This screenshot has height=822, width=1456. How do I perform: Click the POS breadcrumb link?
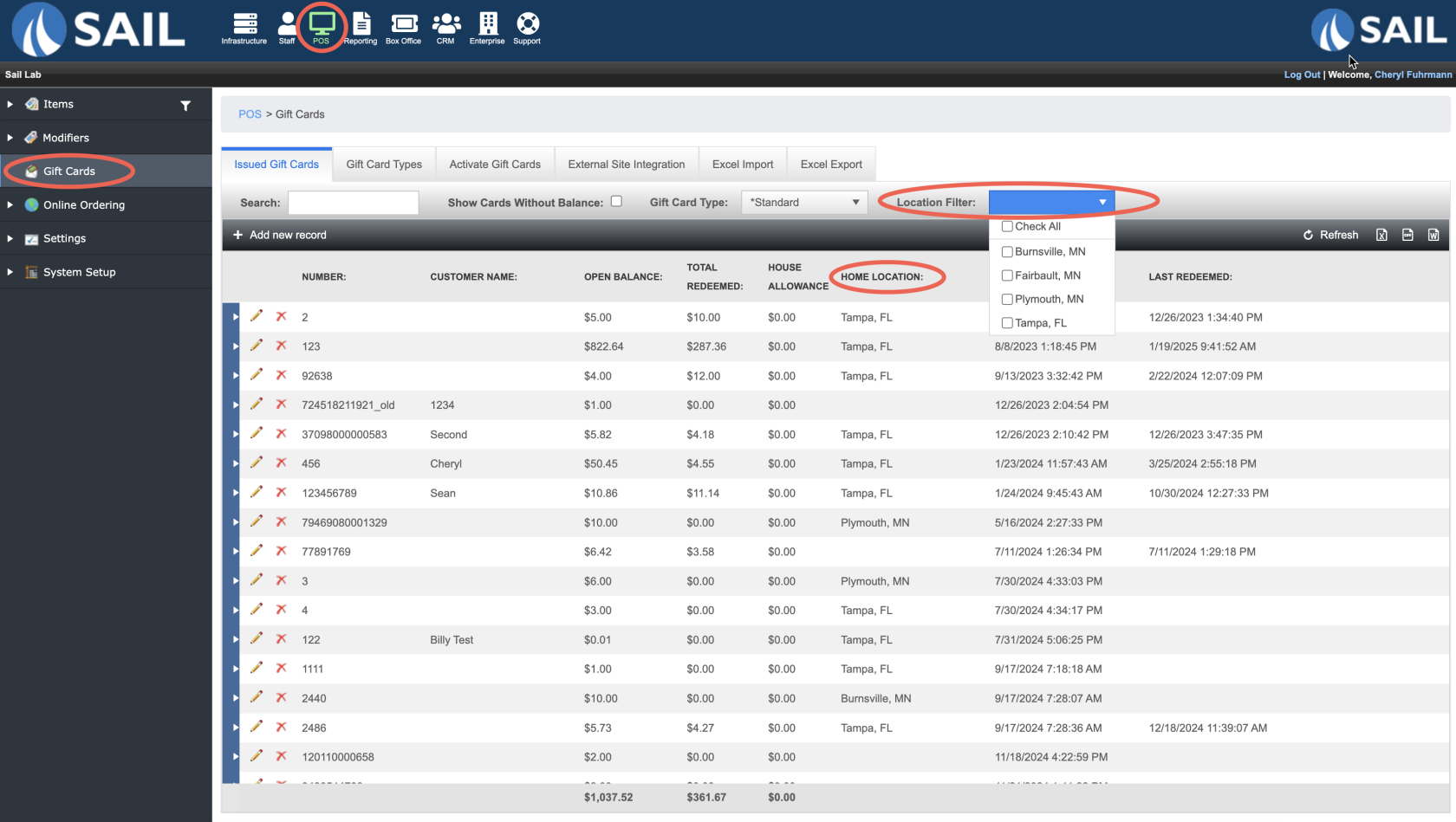(x=250, y=114)
